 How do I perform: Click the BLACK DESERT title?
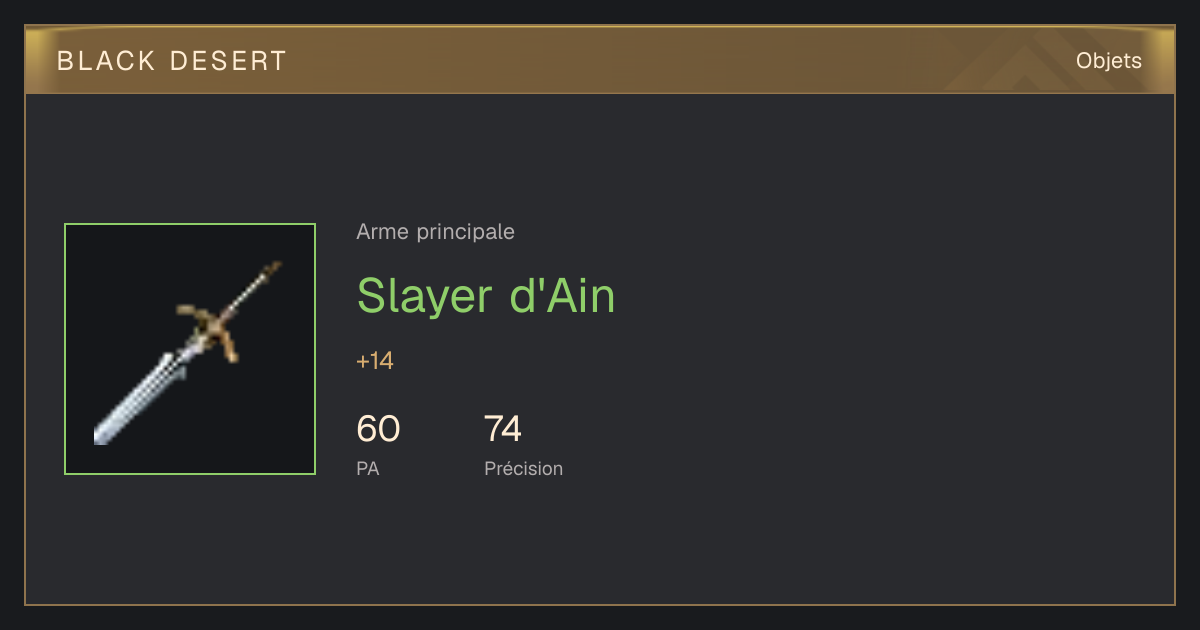(172, 61)
